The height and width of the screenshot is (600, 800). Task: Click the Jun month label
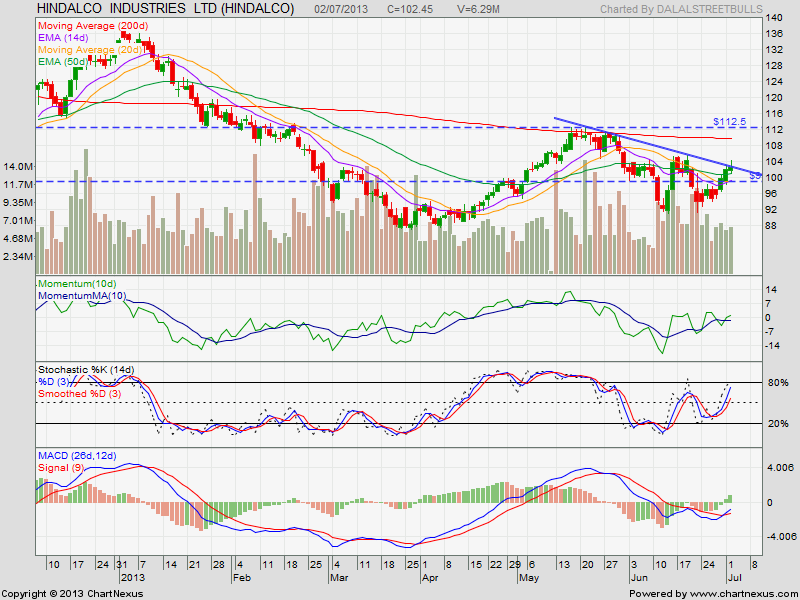point(638,578)
